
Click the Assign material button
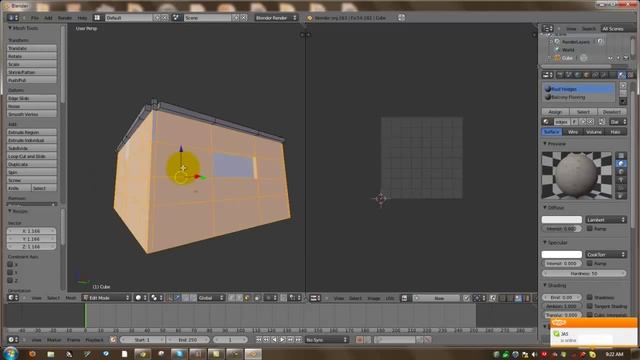point(555,111)
